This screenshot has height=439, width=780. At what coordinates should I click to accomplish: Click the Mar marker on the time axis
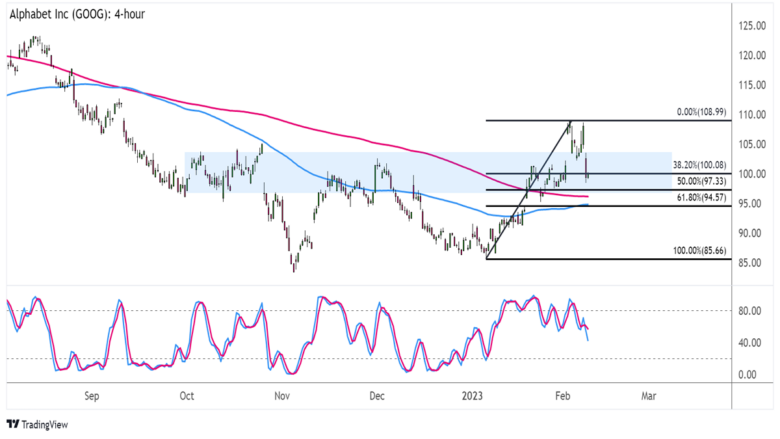(648, 396)
